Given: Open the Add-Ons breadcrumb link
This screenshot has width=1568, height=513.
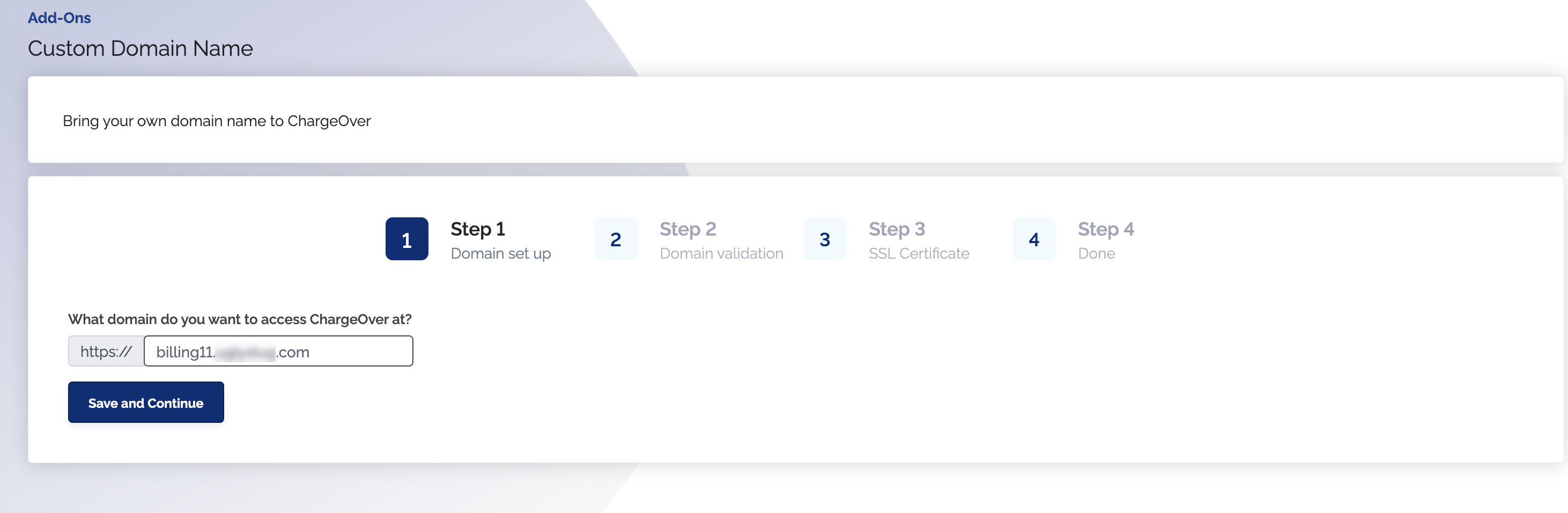Looking at the screenshot, I should coord(59,18).
